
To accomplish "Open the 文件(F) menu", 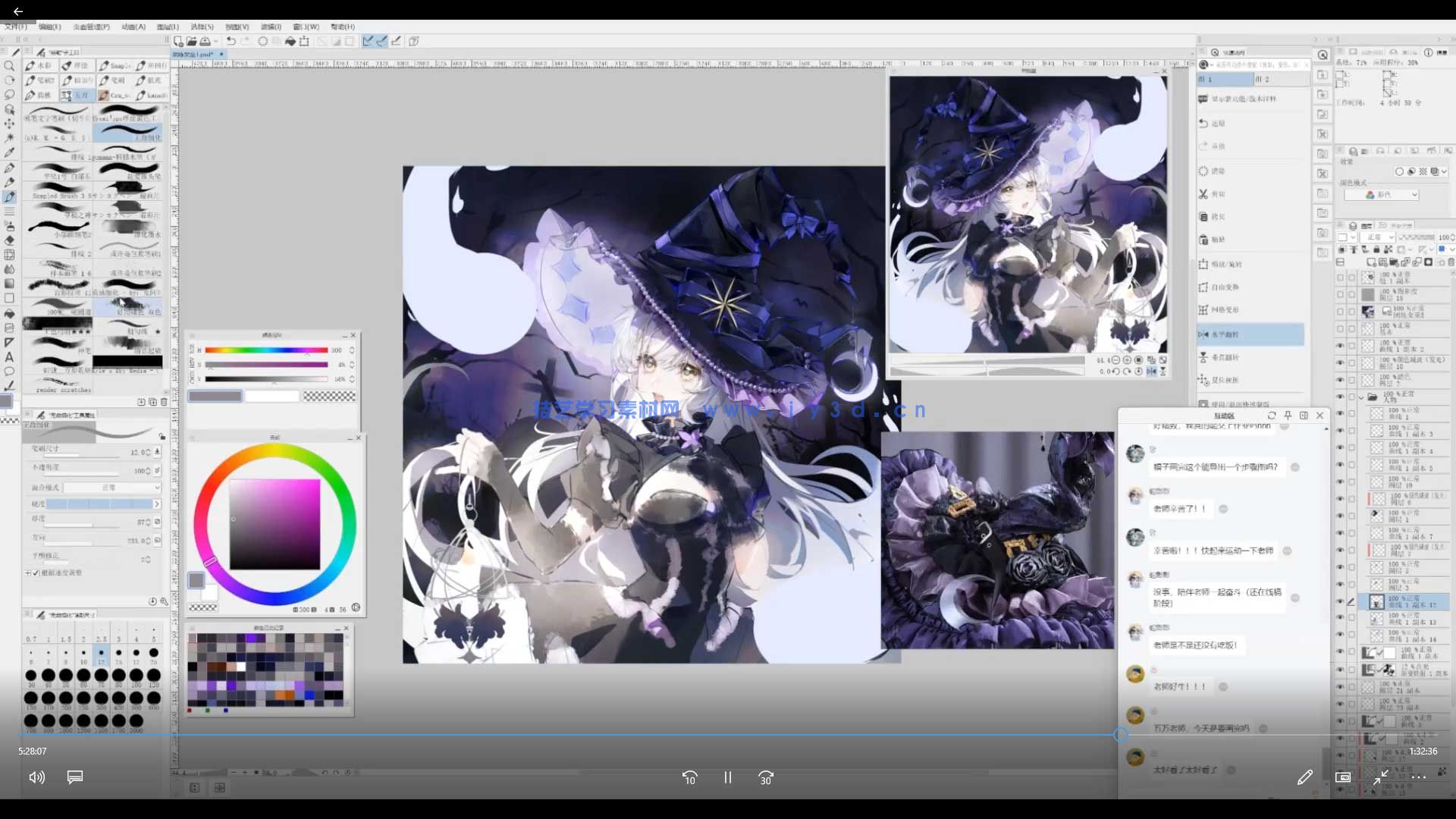I will coord(15,27).
